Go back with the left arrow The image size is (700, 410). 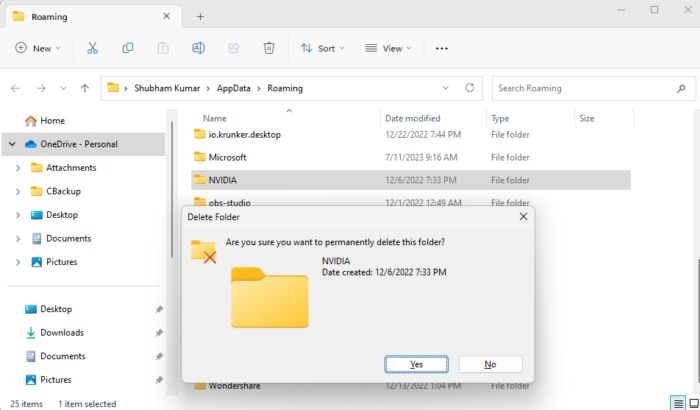pos(15,88)
